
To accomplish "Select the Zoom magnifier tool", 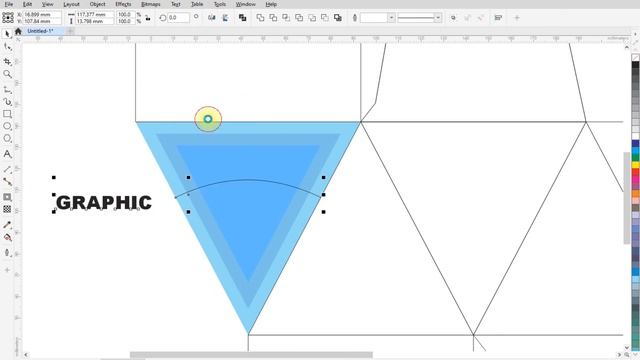I will coord(7,74).
